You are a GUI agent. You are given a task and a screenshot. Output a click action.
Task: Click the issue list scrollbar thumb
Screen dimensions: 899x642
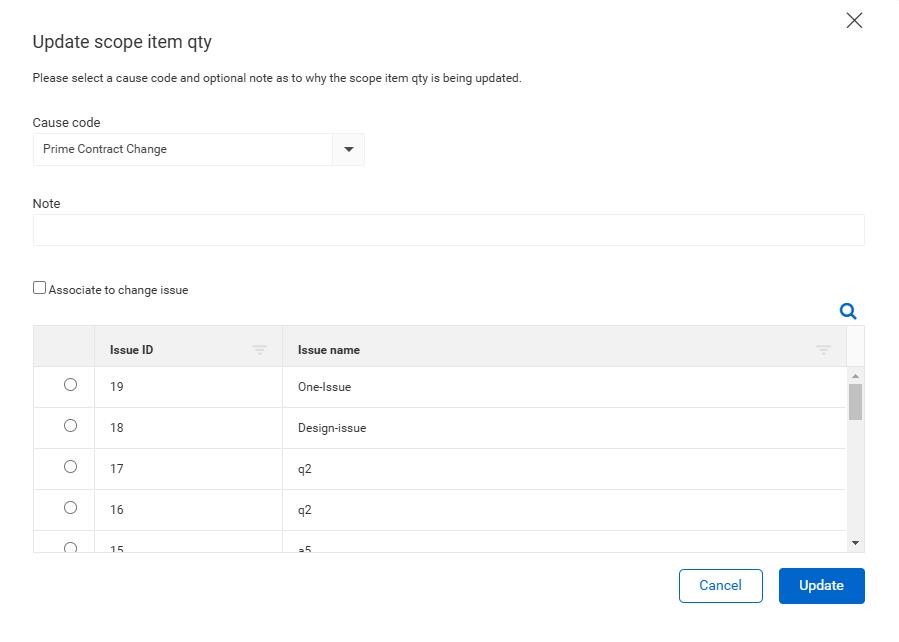pyautogui.click(x=855, y=401)
